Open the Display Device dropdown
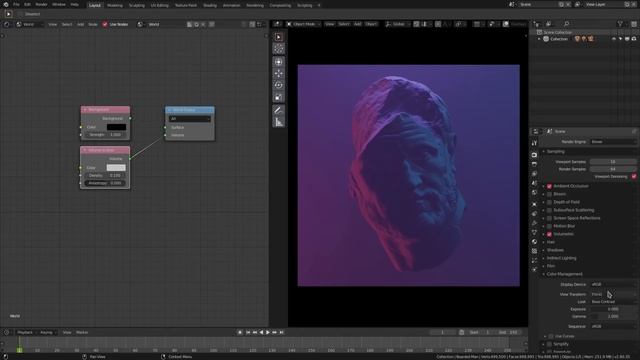640x360 pixels. click(613, 284)
